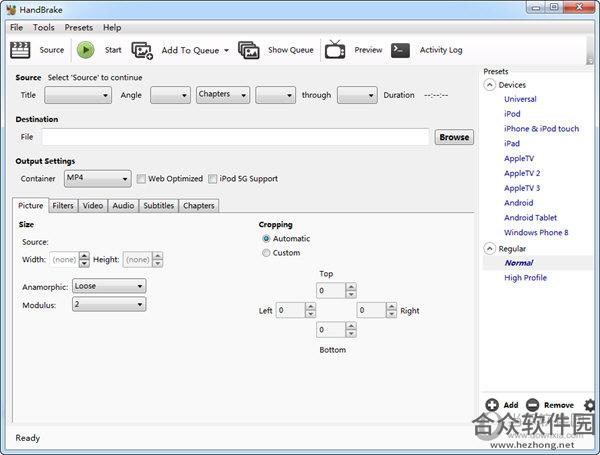Select the AppleTV 3 preset

pyautogui.click(x=522, y=188)
